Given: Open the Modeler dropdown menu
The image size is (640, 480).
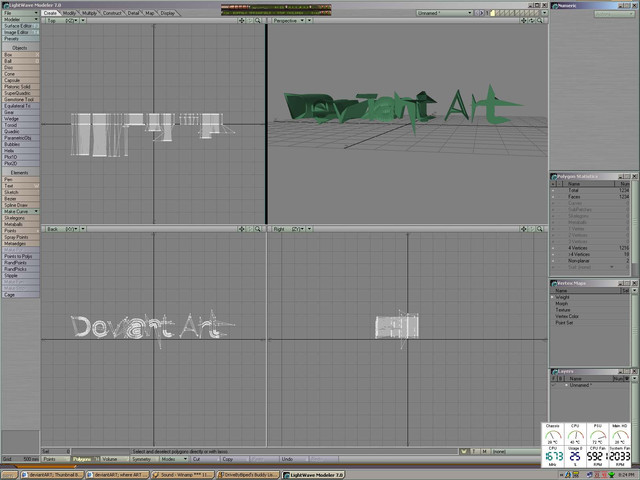Looking at the screenshot, I should click(x=20, y=19).
